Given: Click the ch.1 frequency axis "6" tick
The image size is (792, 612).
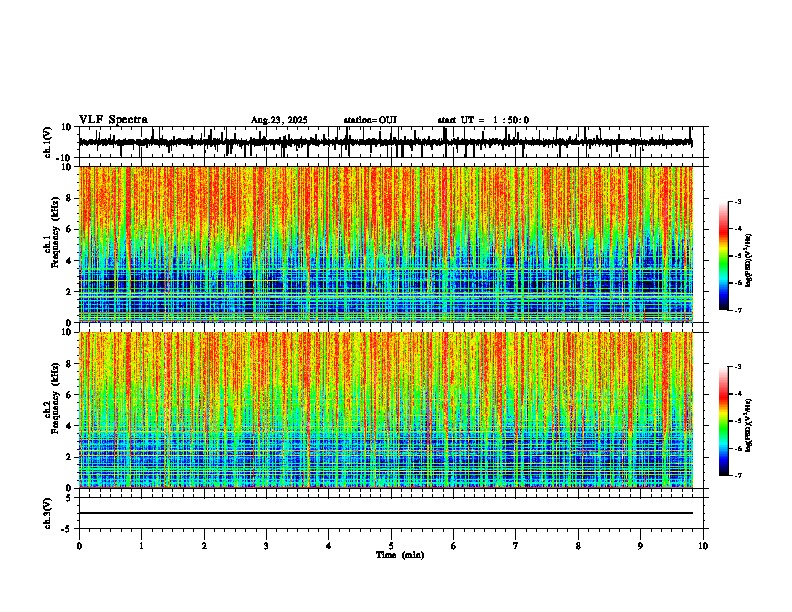Looking at the screenshot, I should tap(70, 230).
